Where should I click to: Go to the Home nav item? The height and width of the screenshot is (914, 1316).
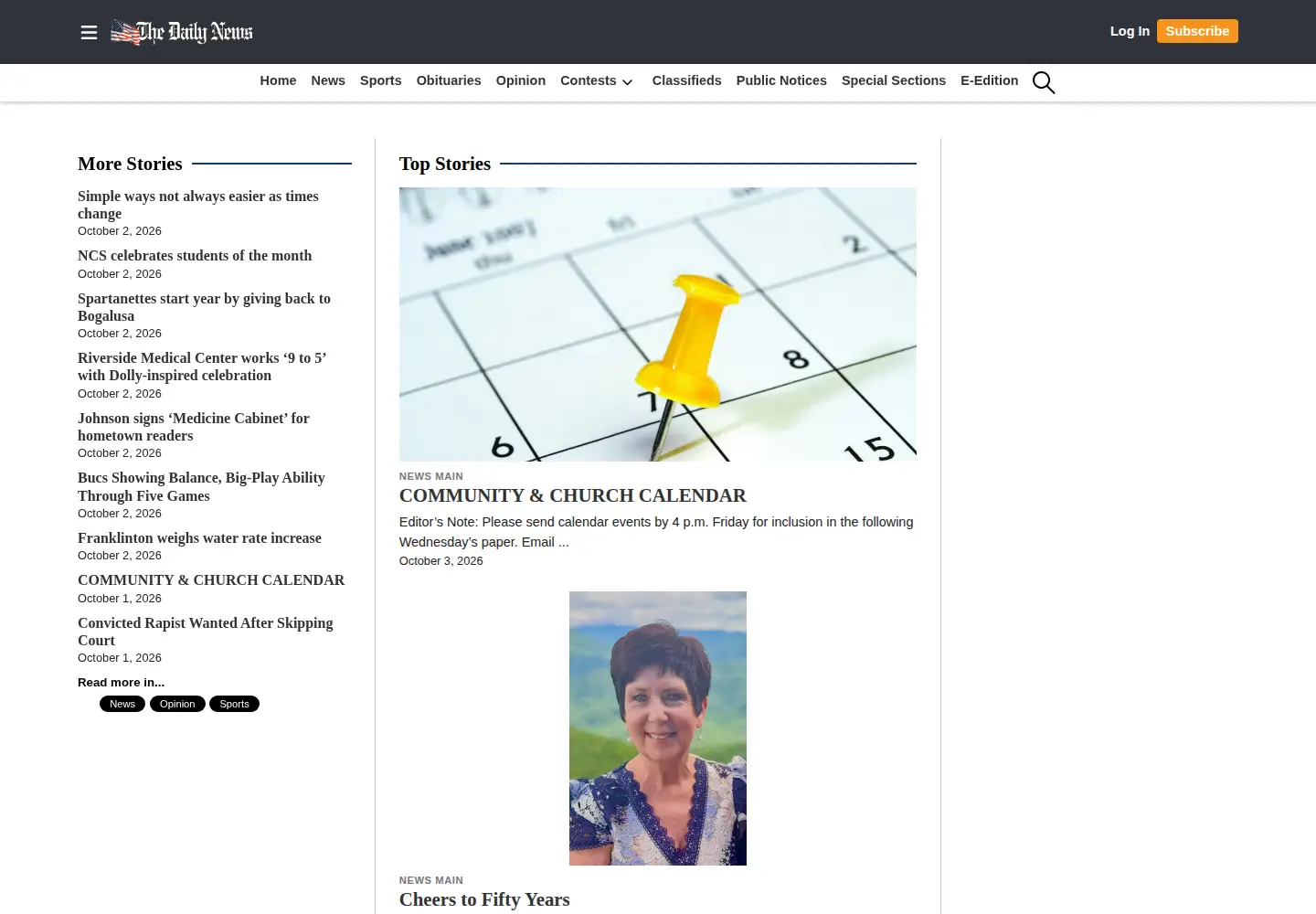click(x=278, y=80)
